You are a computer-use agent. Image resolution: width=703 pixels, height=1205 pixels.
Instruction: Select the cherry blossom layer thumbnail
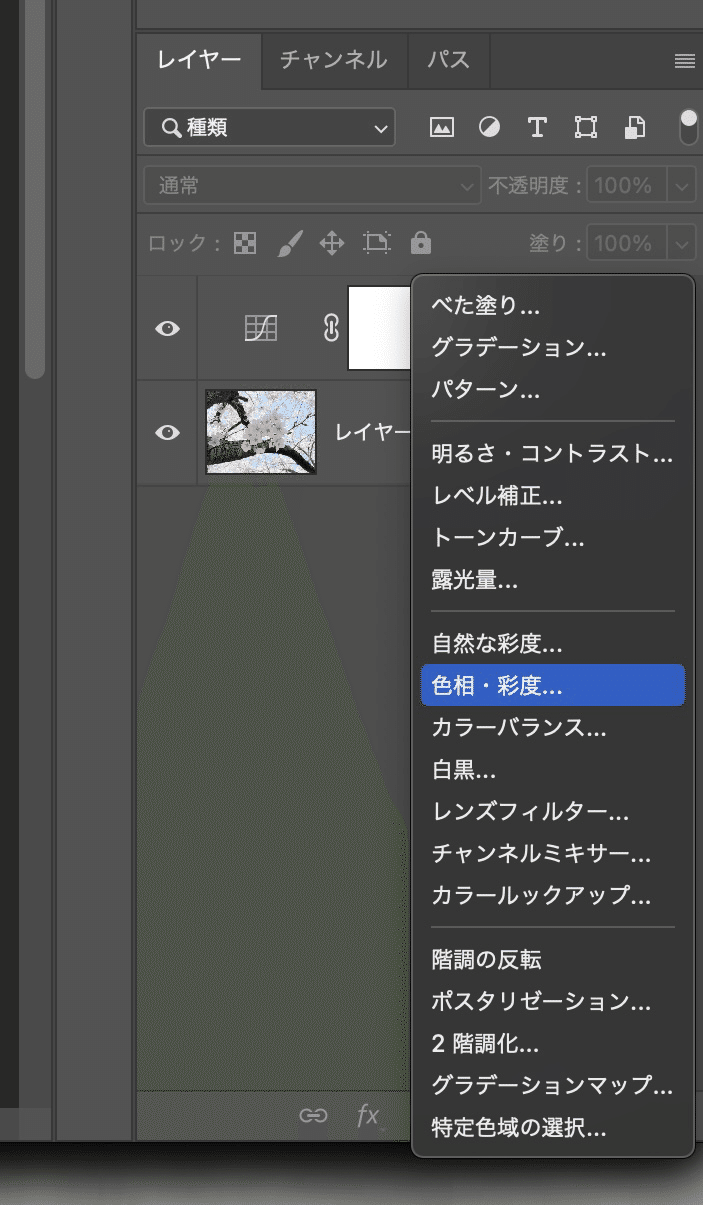[x=261, y=432]
